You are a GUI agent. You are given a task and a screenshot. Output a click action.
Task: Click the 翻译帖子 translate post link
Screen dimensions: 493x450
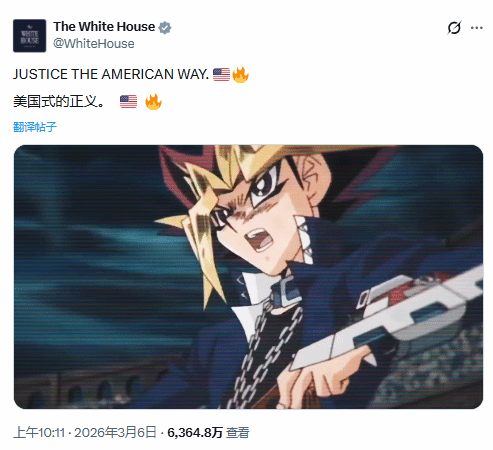tap(35, 127)
